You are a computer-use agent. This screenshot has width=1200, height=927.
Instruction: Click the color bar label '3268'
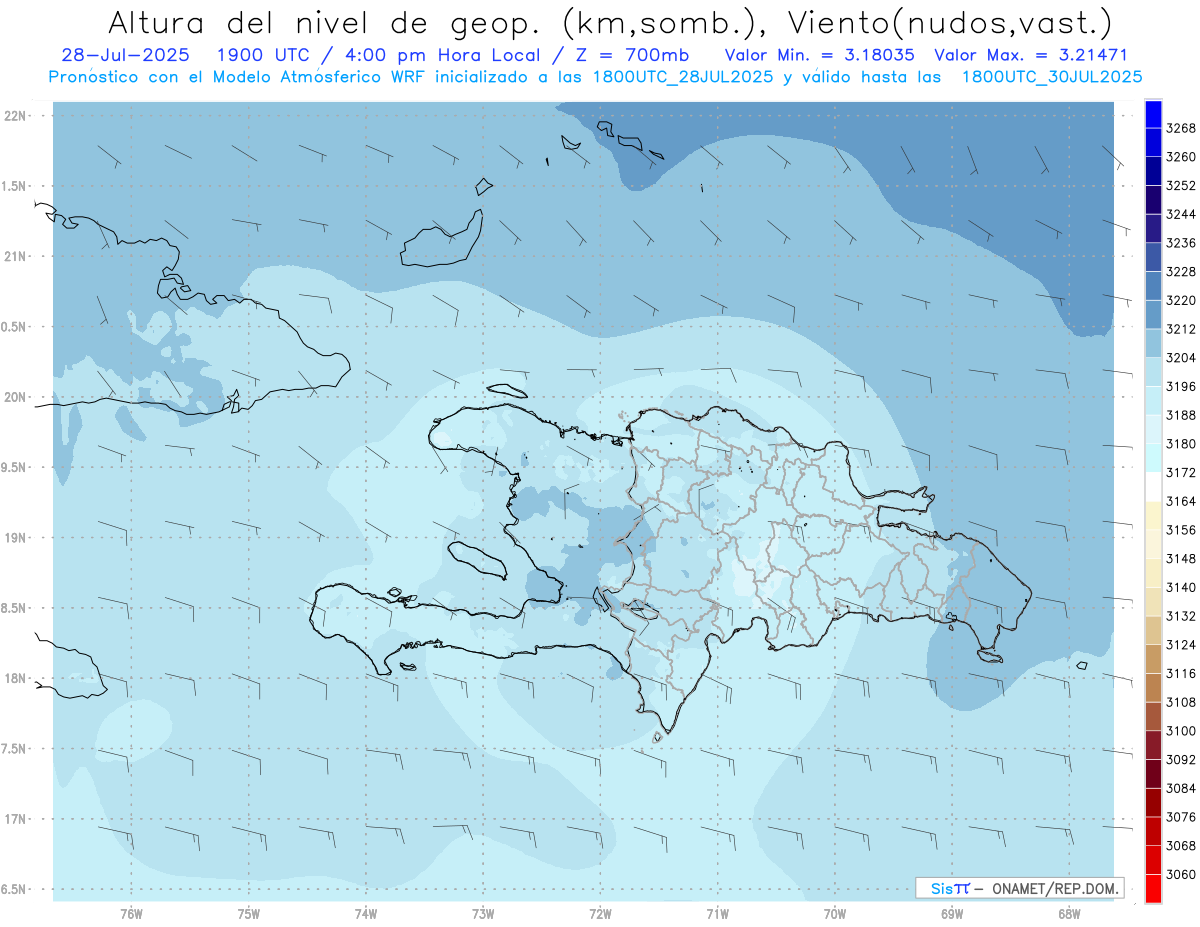coord(1180,128)
